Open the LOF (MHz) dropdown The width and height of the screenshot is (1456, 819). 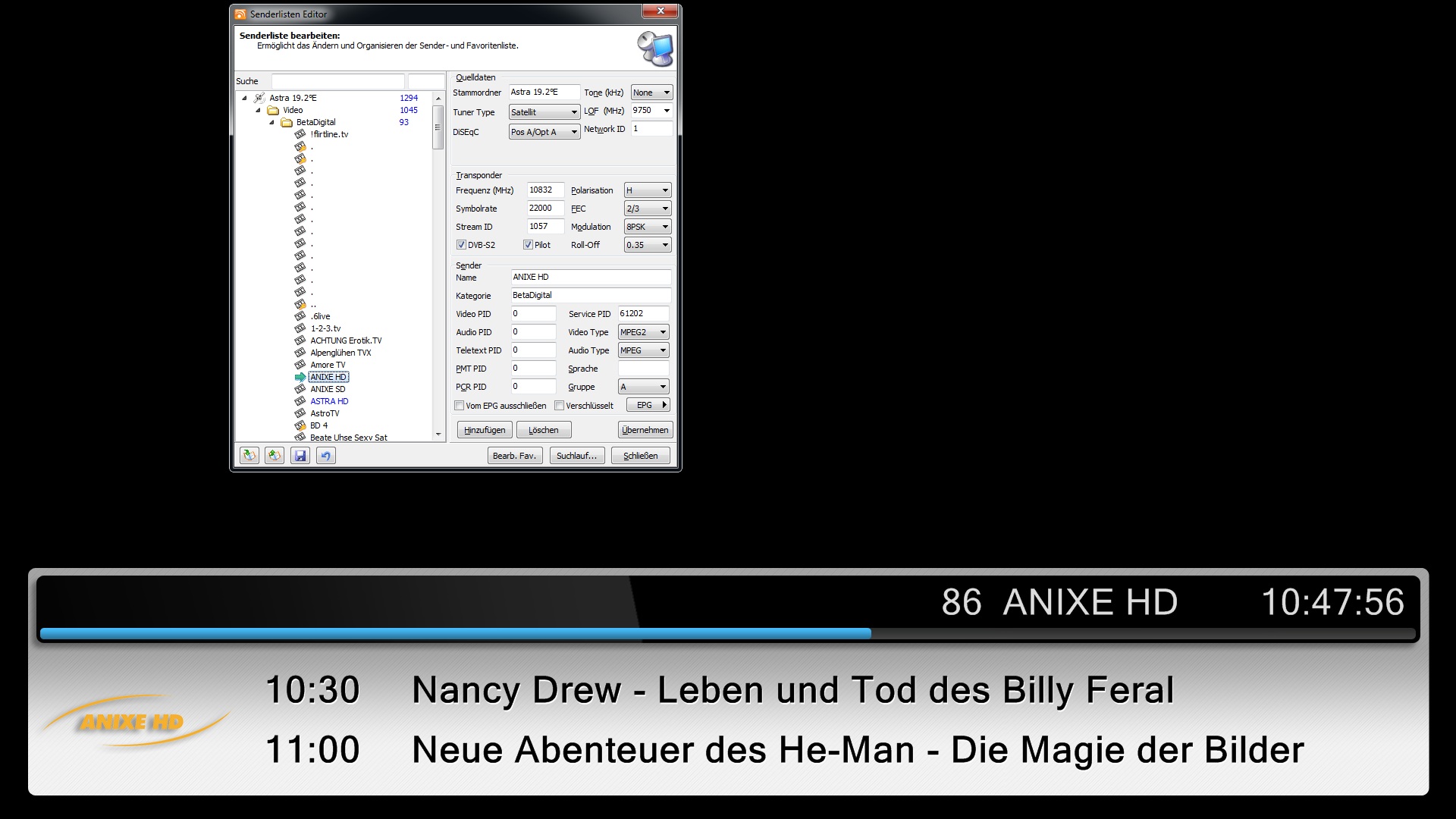point(651,111)
